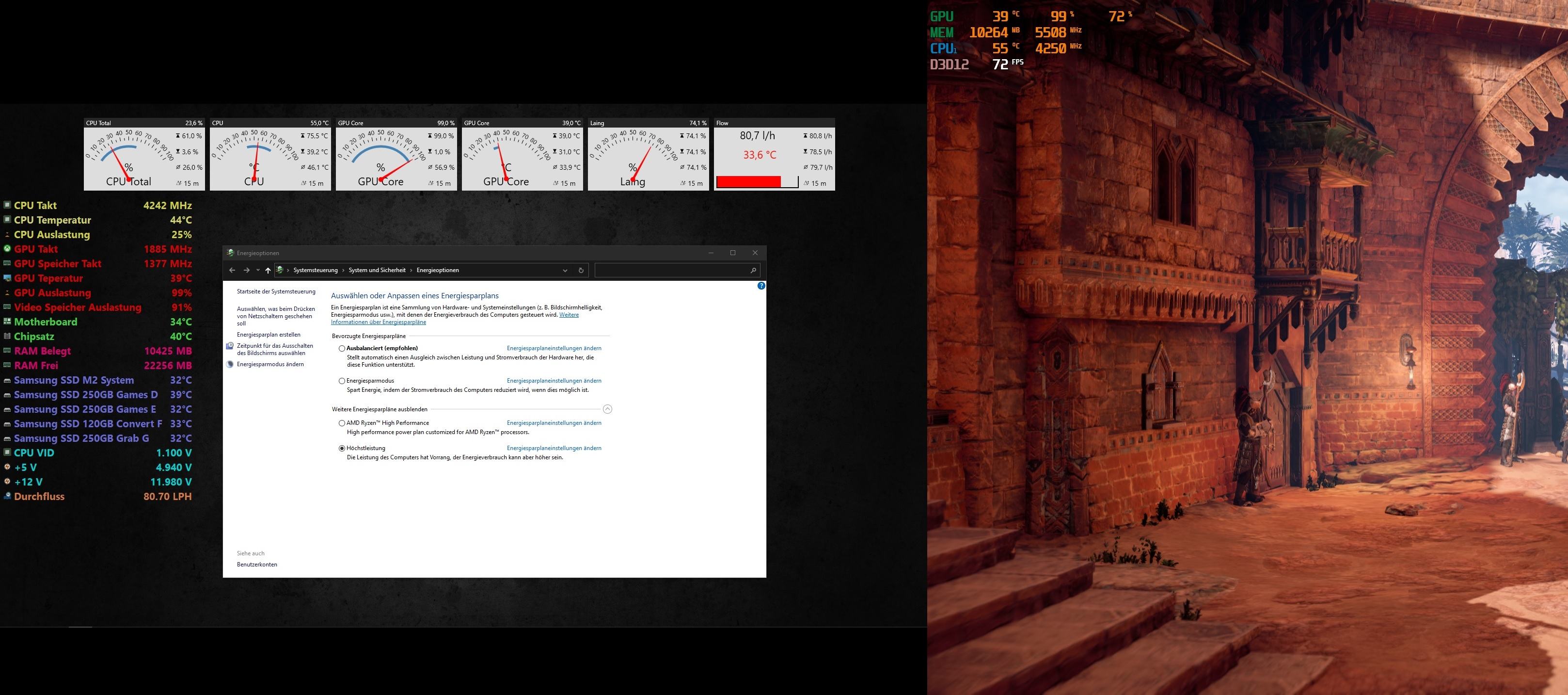This screenshot has width=1568, height=695.
Task: Click the back arrow in Energieoptionen
Action: tap(232, 271)
